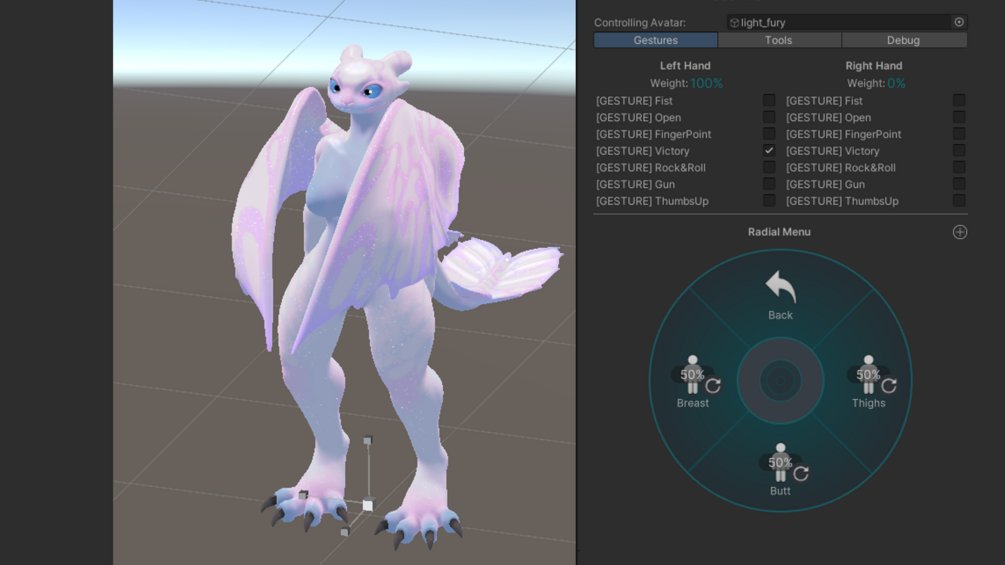Viewport: 1005px width, 565px height.
Task: Enable Right Hand Gun gesture
Action: [x=959, y=184]
